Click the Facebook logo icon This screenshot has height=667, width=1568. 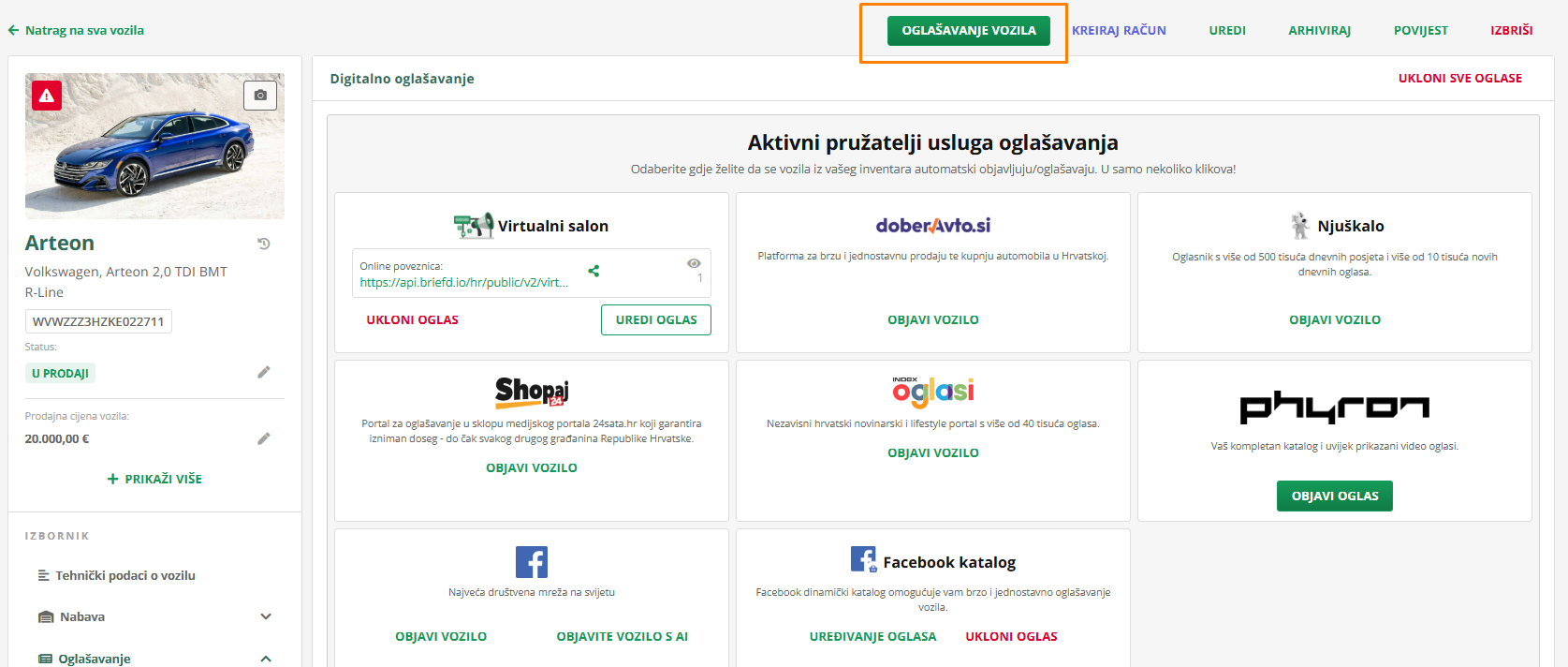point(532,562)
